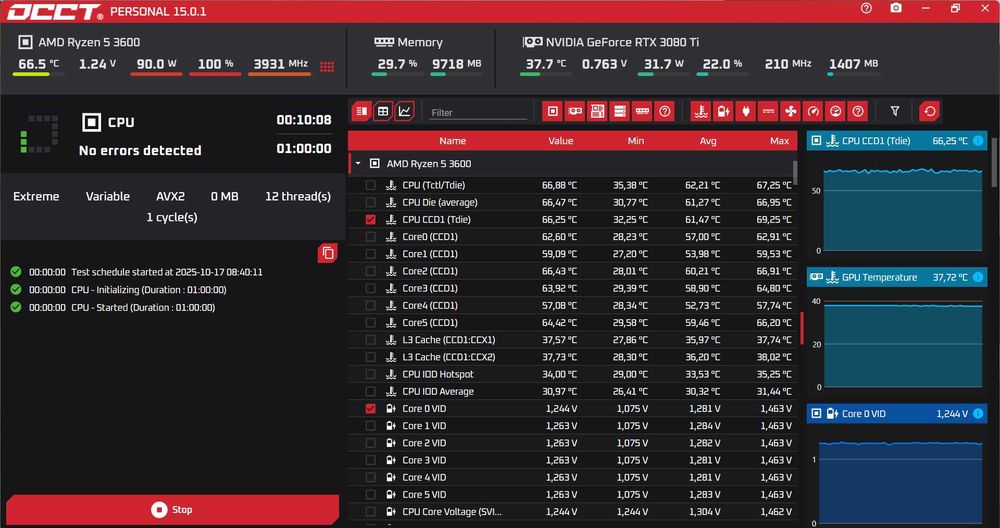Check the CPU (Tctl/Tdie) checkbox
This screenshot has height=528, width=1000.
(x=371, y=185)
